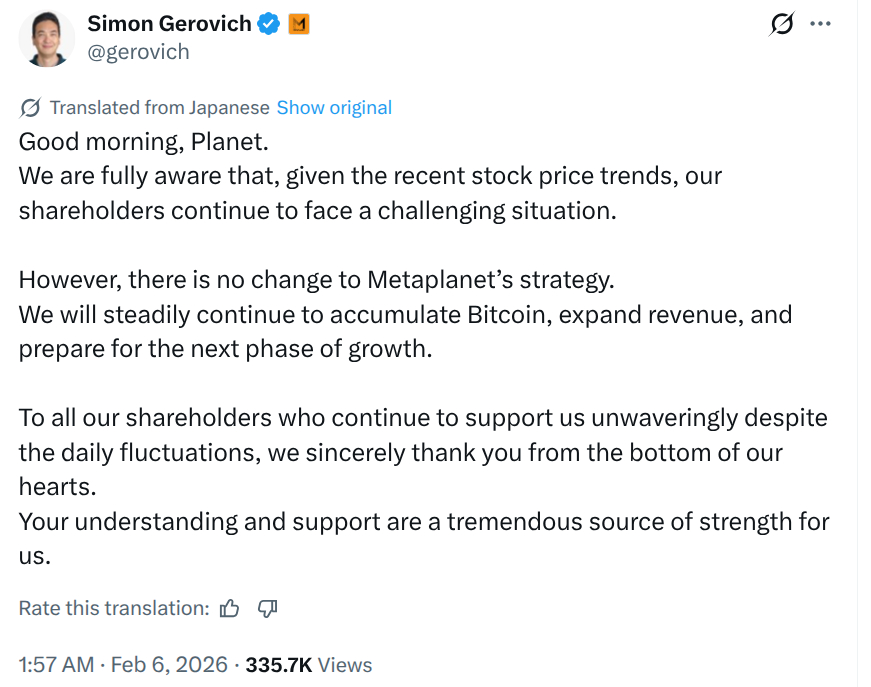Image resolution: width=871 pixels, height=687 pixels.
Task: Open the @gerovich handle link
Action: click(x=138, y=52)
